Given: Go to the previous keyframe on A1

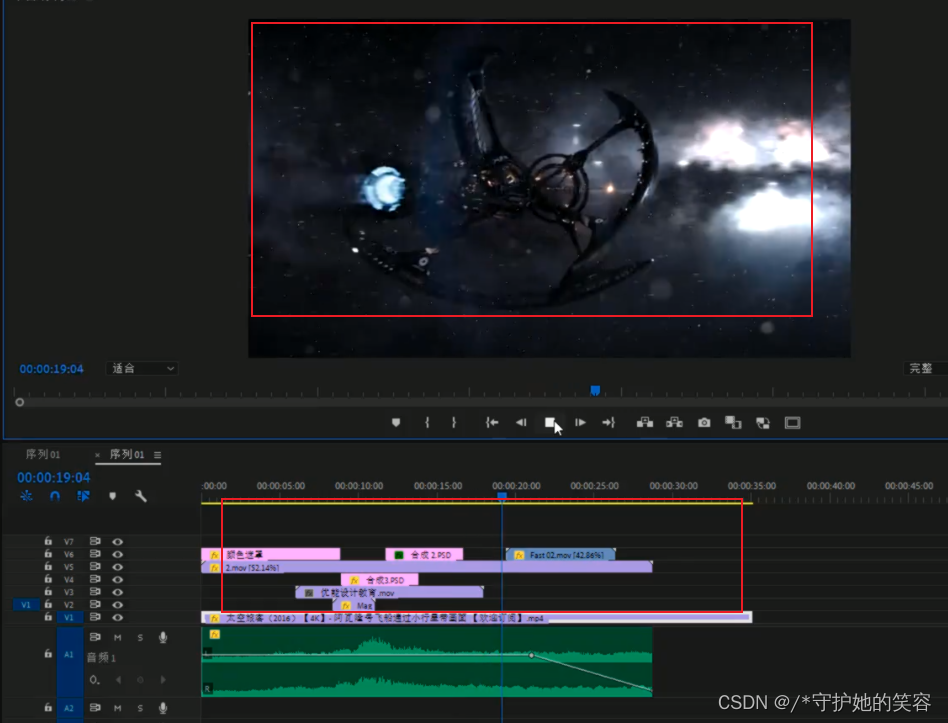Looking at the screenshot, I should [x=118, y=680].
